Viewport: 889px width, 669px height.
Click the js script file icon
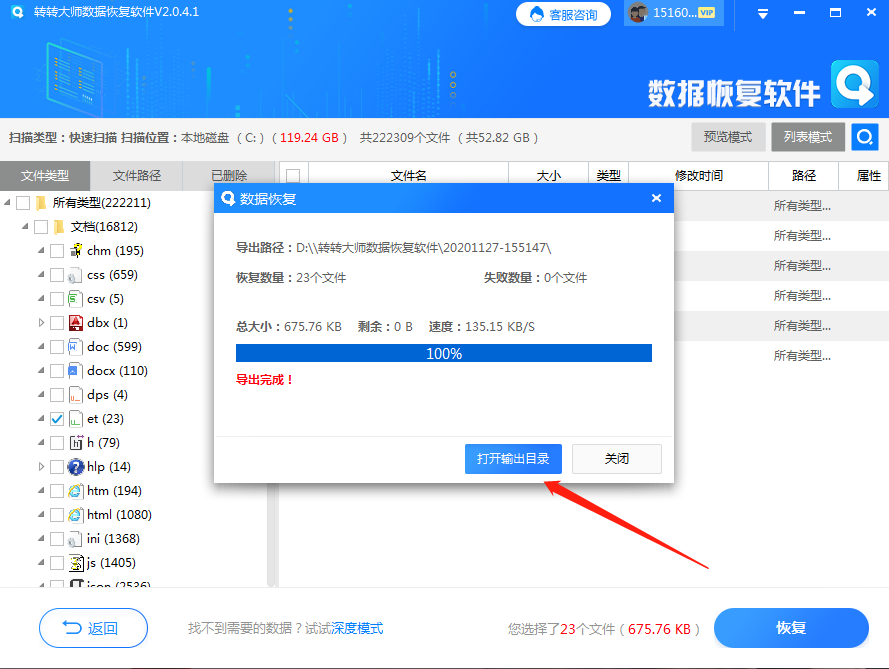(x=75, y=562)
